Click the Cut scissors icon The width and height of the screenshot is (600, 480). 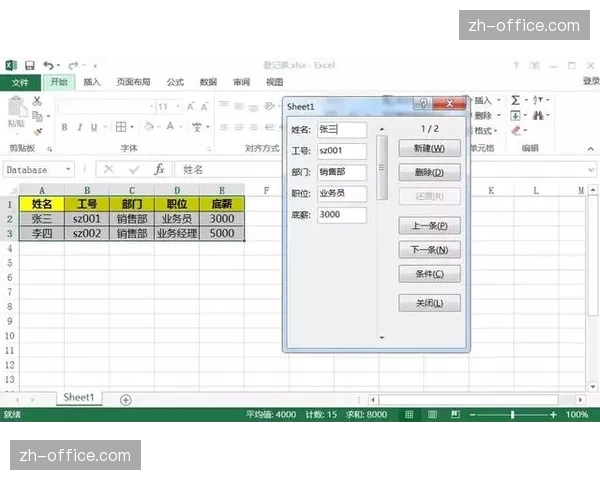[x=37, y=101]
